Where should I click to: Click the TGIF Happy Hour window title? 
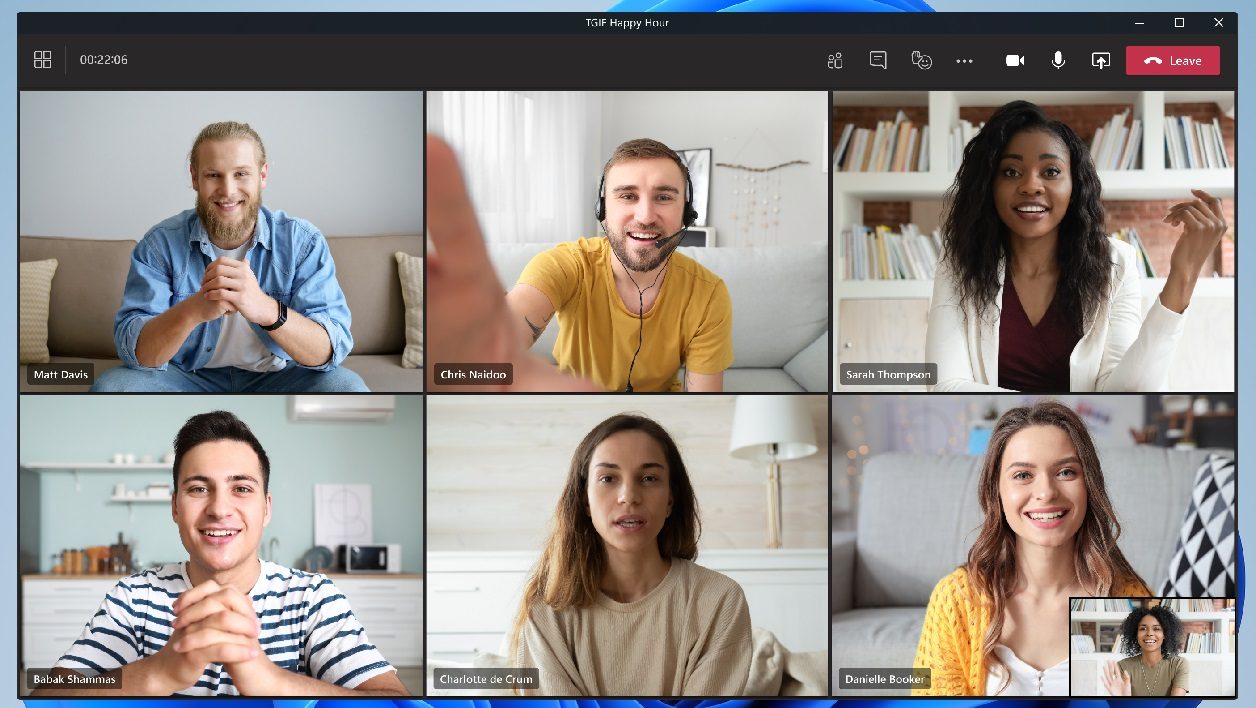[x=627, y=22]
